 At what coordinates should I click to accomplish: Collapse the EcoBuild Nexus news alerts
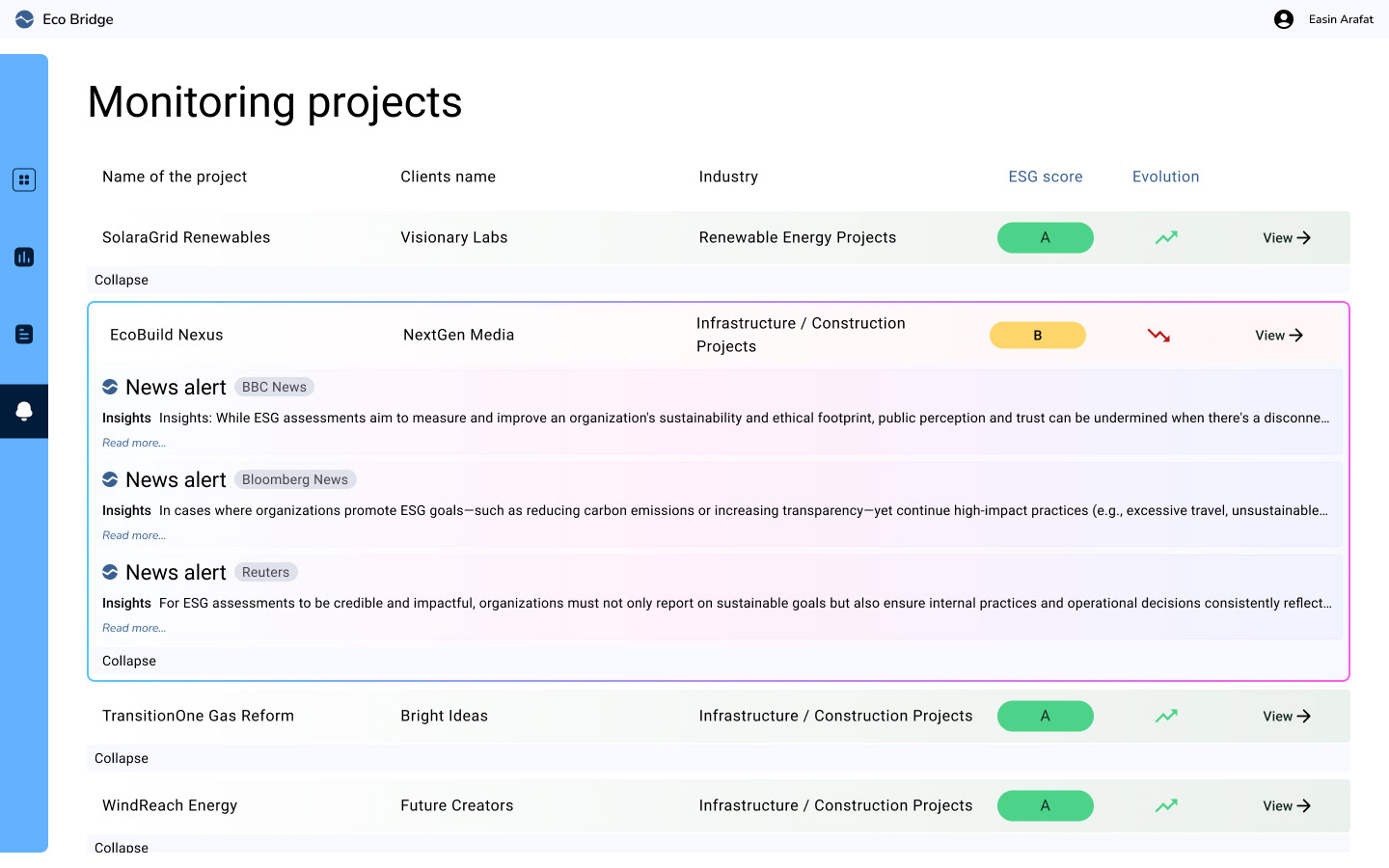(x=129, y=661)
